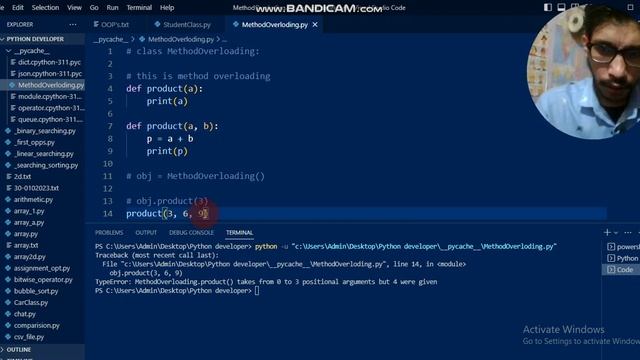Open queue.cpython-311 file in explorer
This screenshot has height=360, width=640.
50,119
